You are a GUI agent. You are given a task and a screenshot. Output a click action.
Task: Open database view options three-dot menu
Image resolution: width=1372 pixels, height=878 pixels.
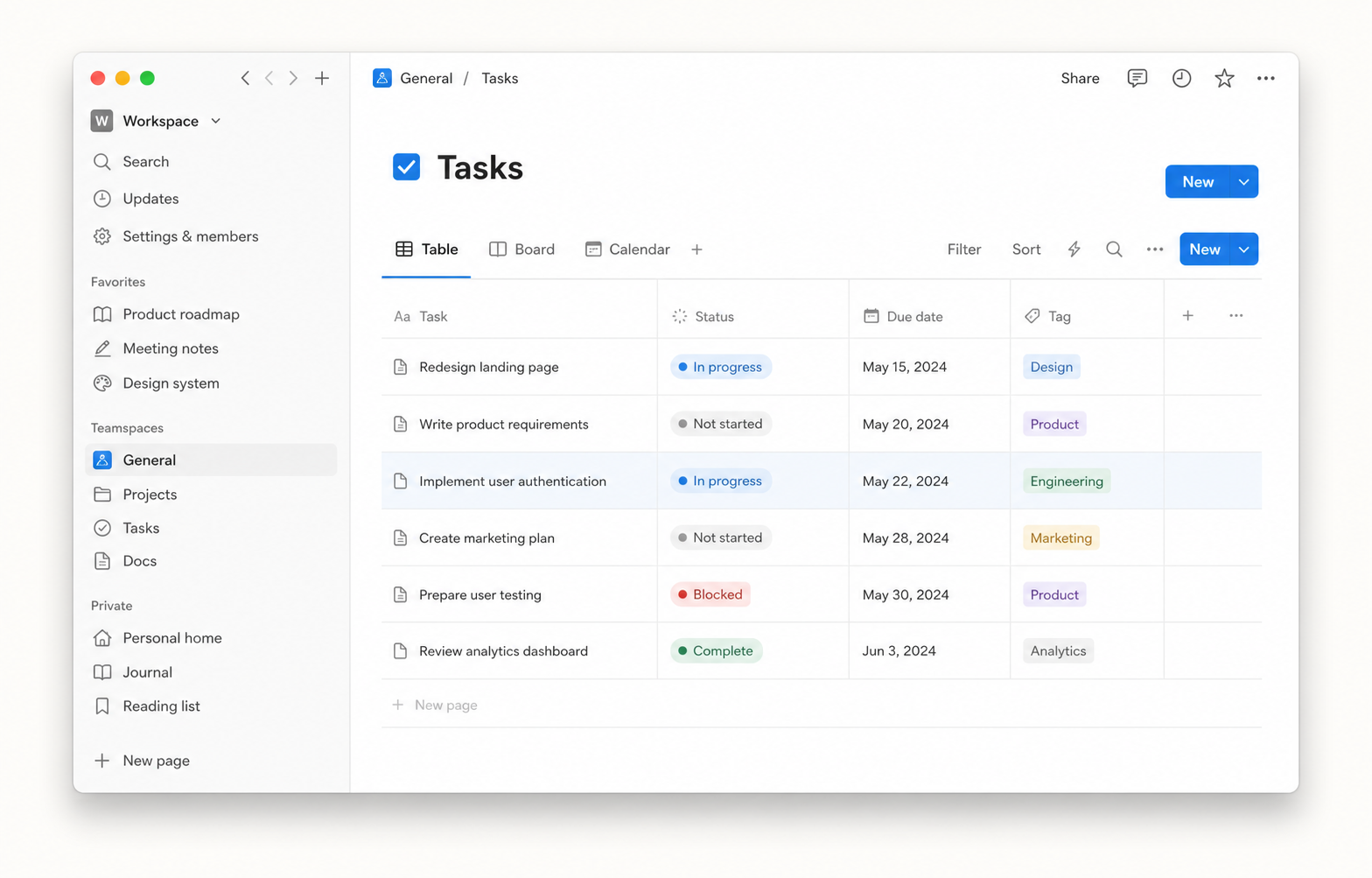point(1155,249)
